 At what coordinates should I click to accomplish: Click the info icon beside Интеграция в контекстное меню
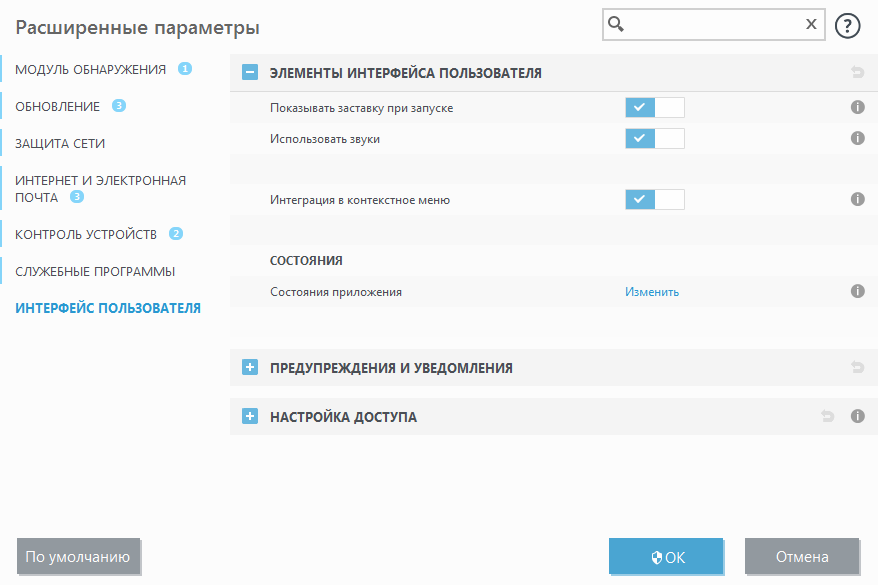pos(857,198)
